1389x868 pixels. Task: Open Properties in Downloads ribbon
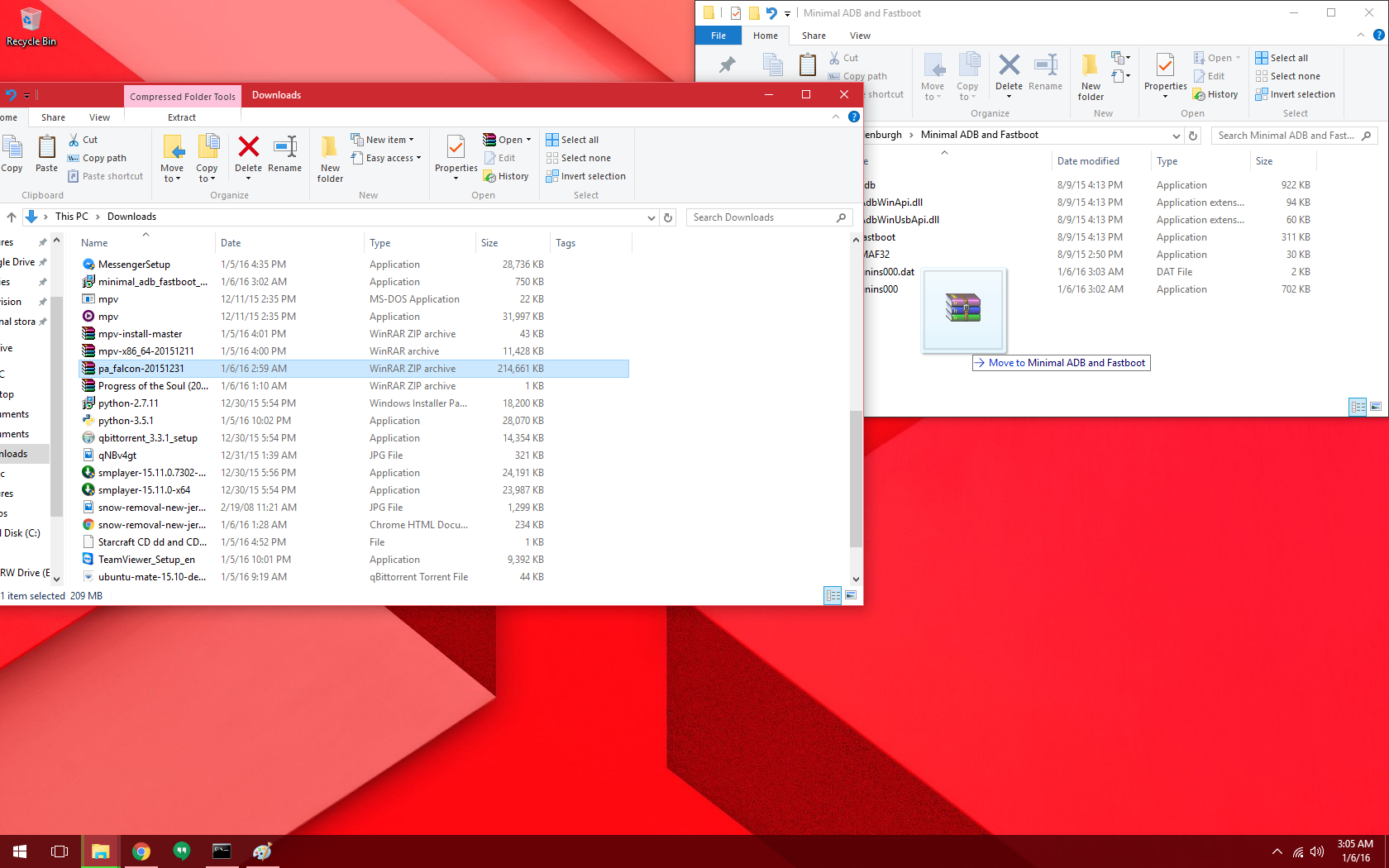pyautogui.click(x=456, y=158)
